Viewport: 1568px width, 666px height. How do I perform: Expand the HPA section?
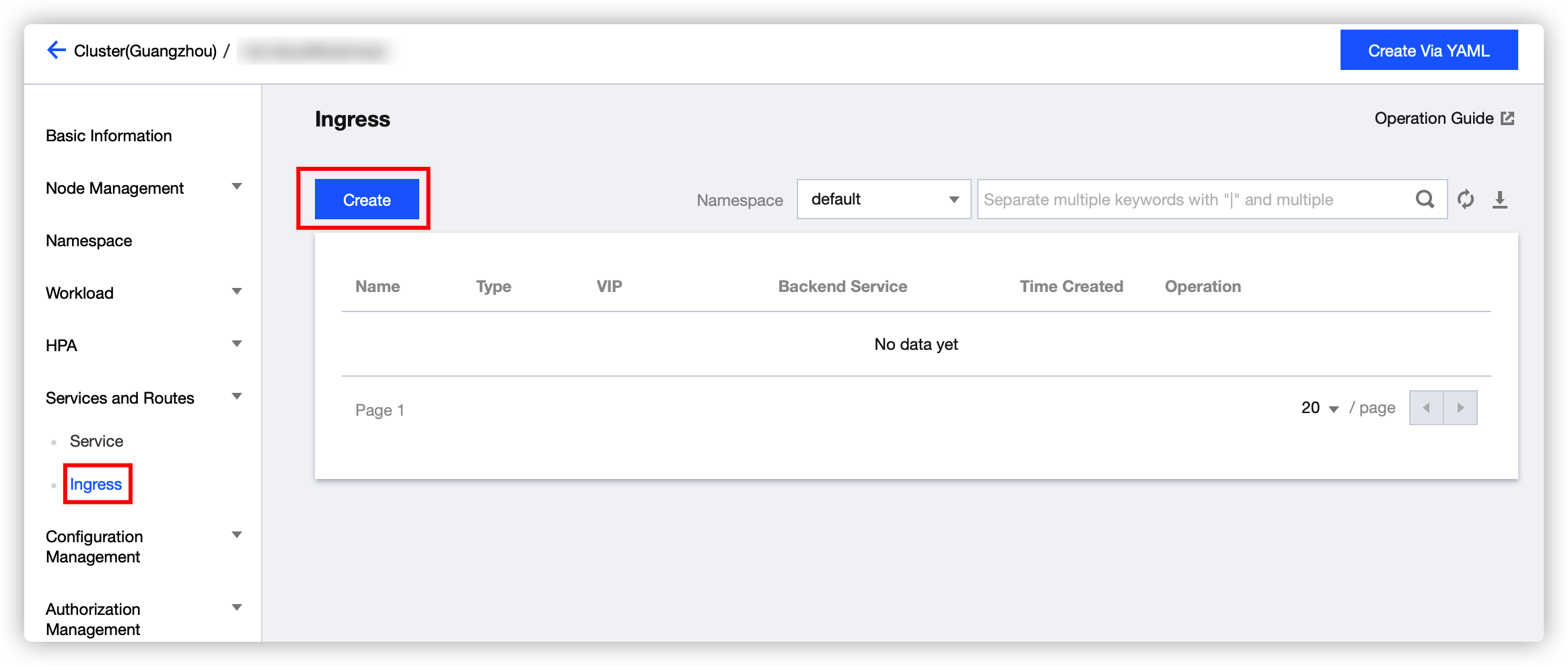pyautogui.click(x=236, y=344)
